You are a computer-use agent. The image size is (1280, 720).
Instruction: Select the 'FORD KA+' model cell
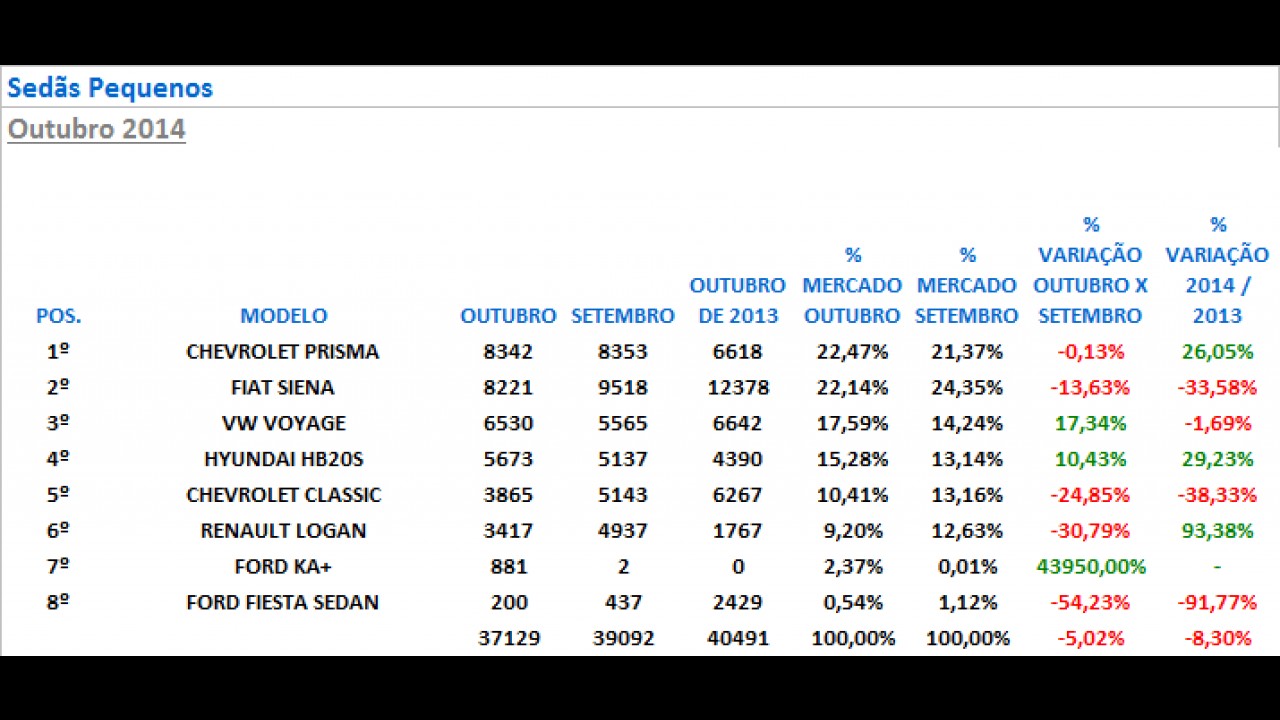point(283,567)
